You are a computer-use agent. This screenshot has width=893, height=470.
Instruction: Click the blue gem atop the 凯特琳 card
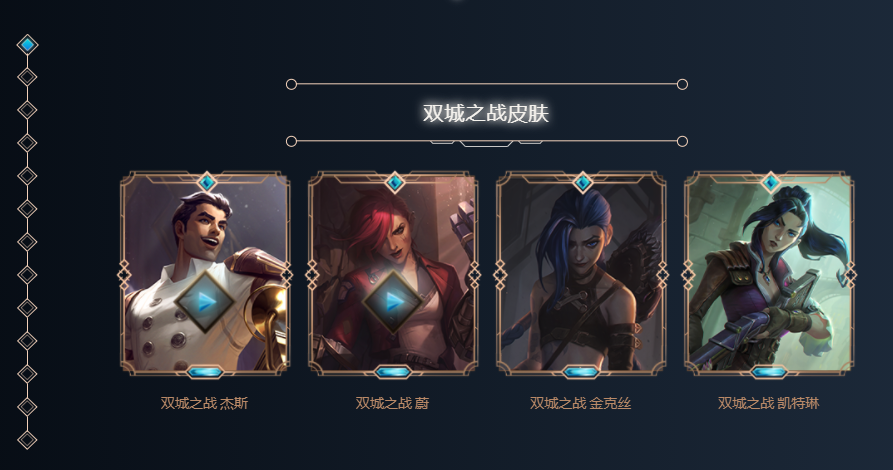(x=771, y=182)
